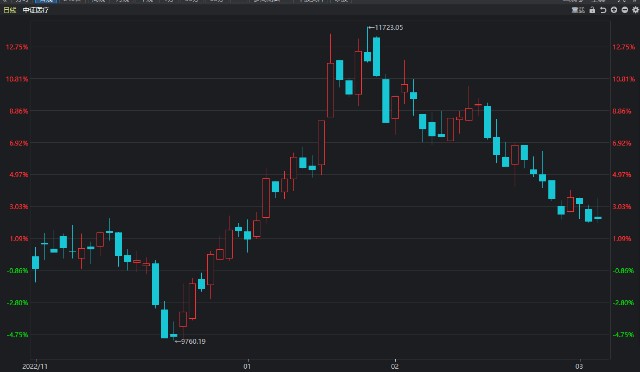Click the 01 month label on time axis

click(247, 366)
